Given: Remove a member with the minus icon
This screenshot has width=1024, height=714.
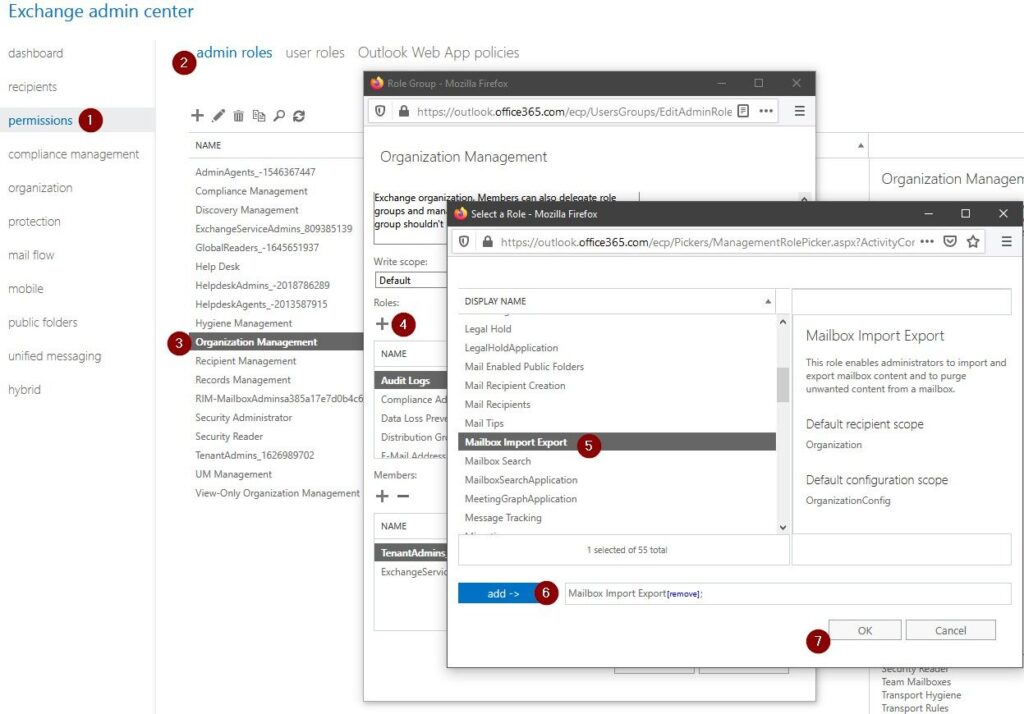Looking at the screenshot, I should point(403,496).
